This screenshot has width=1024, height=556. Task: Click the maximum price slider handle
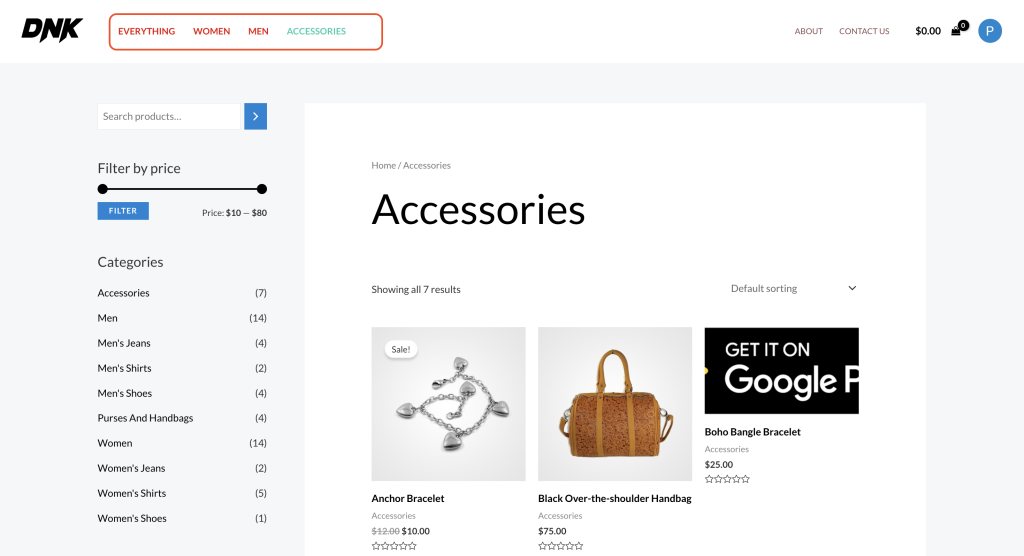point(262,189)
